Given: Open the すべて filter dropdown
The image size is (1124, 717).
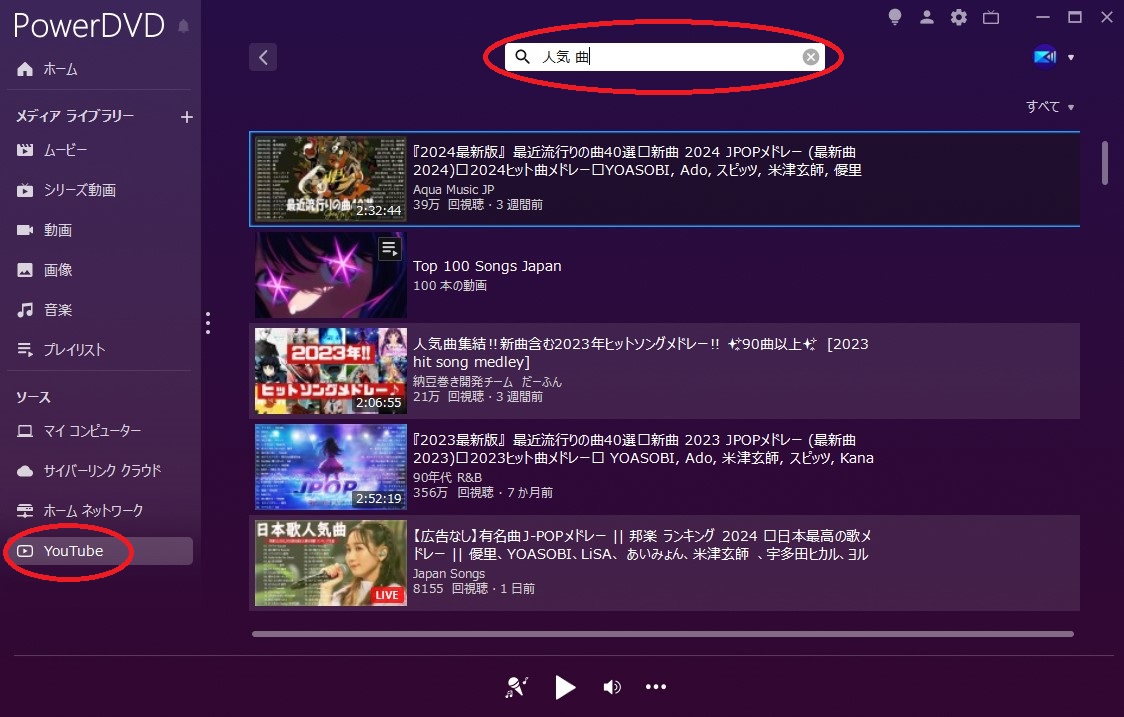Looking at the screenshot, I should tap(1050, 107).
